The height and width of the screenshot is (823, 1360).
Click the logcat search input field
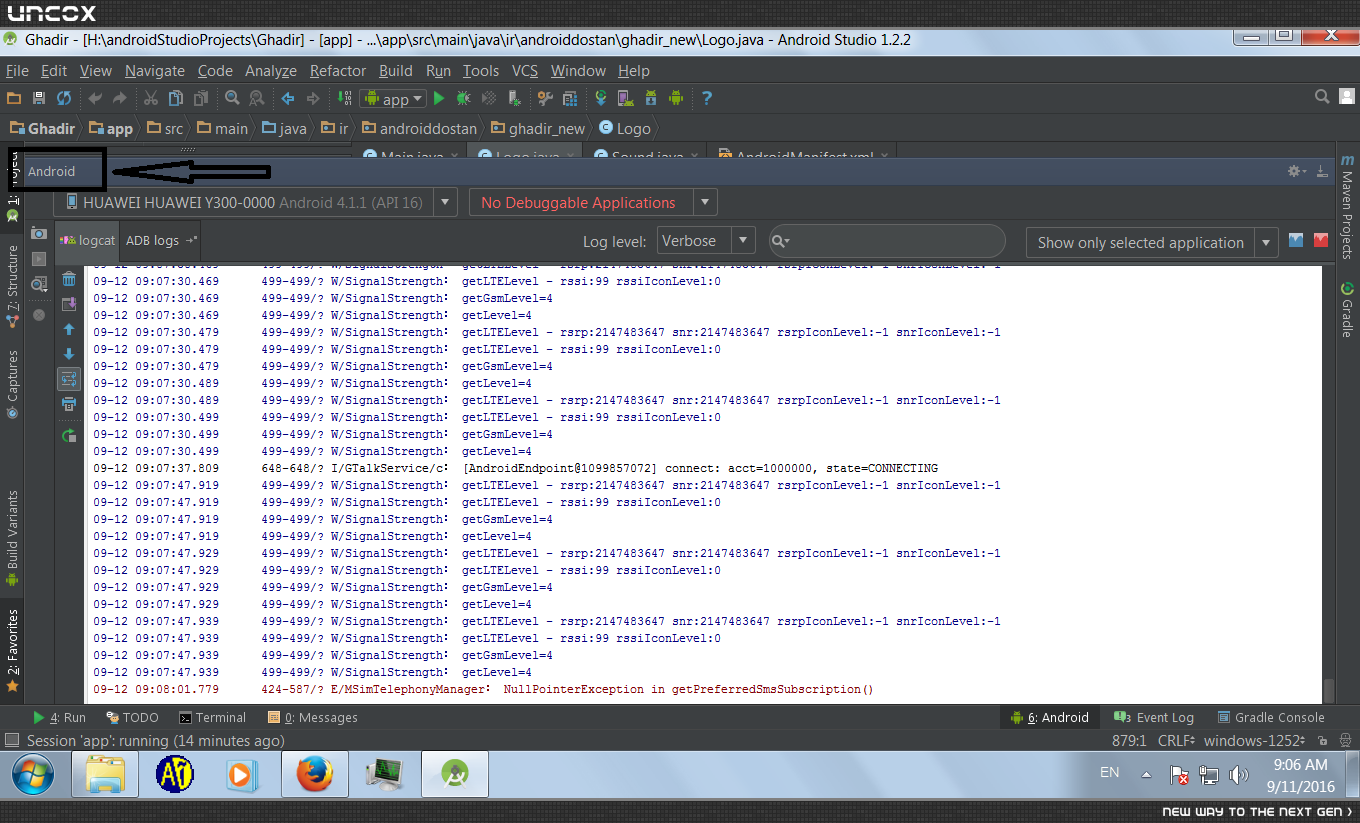pos(887,241)
